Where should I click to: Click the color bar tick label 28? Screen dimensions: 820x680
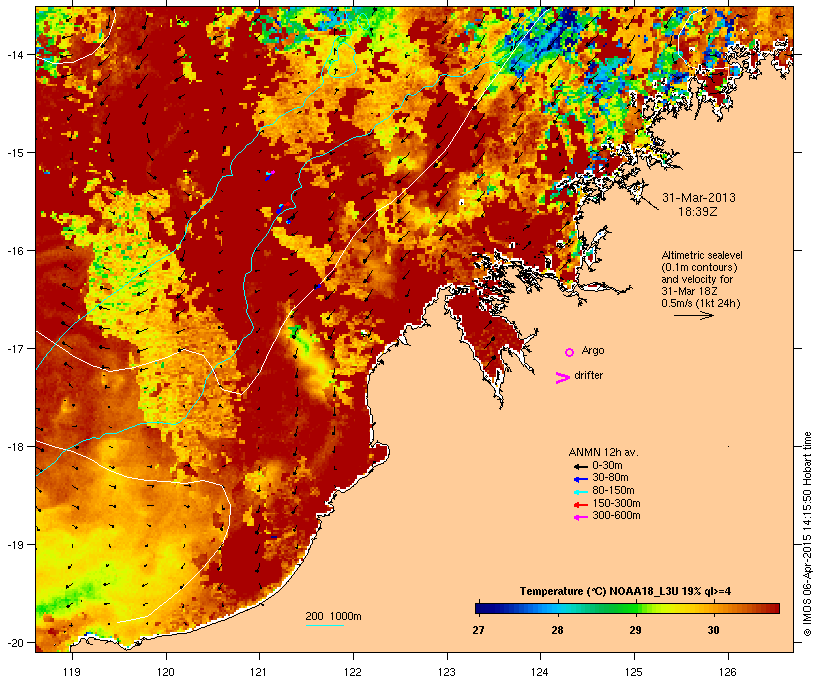coord(557,630)
